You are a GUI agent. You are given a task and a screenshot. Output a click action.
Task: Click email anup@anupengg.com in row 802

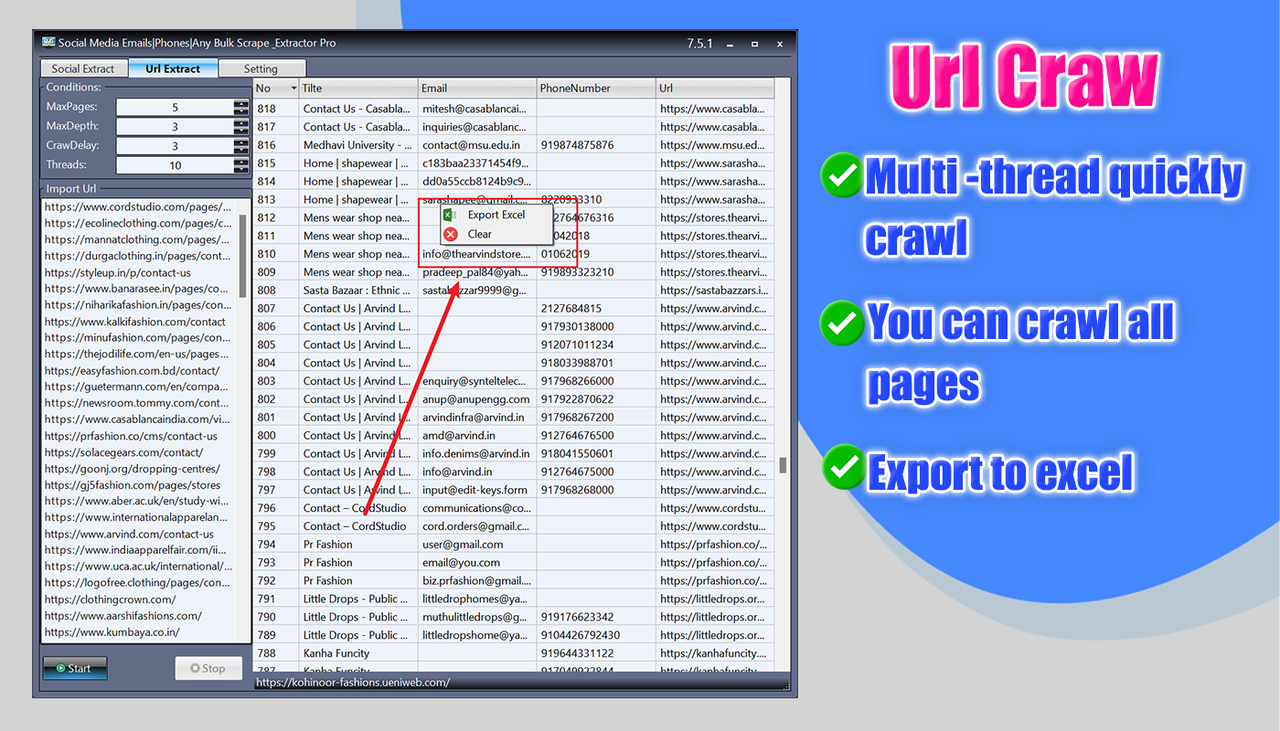click(x=474, y=399)
